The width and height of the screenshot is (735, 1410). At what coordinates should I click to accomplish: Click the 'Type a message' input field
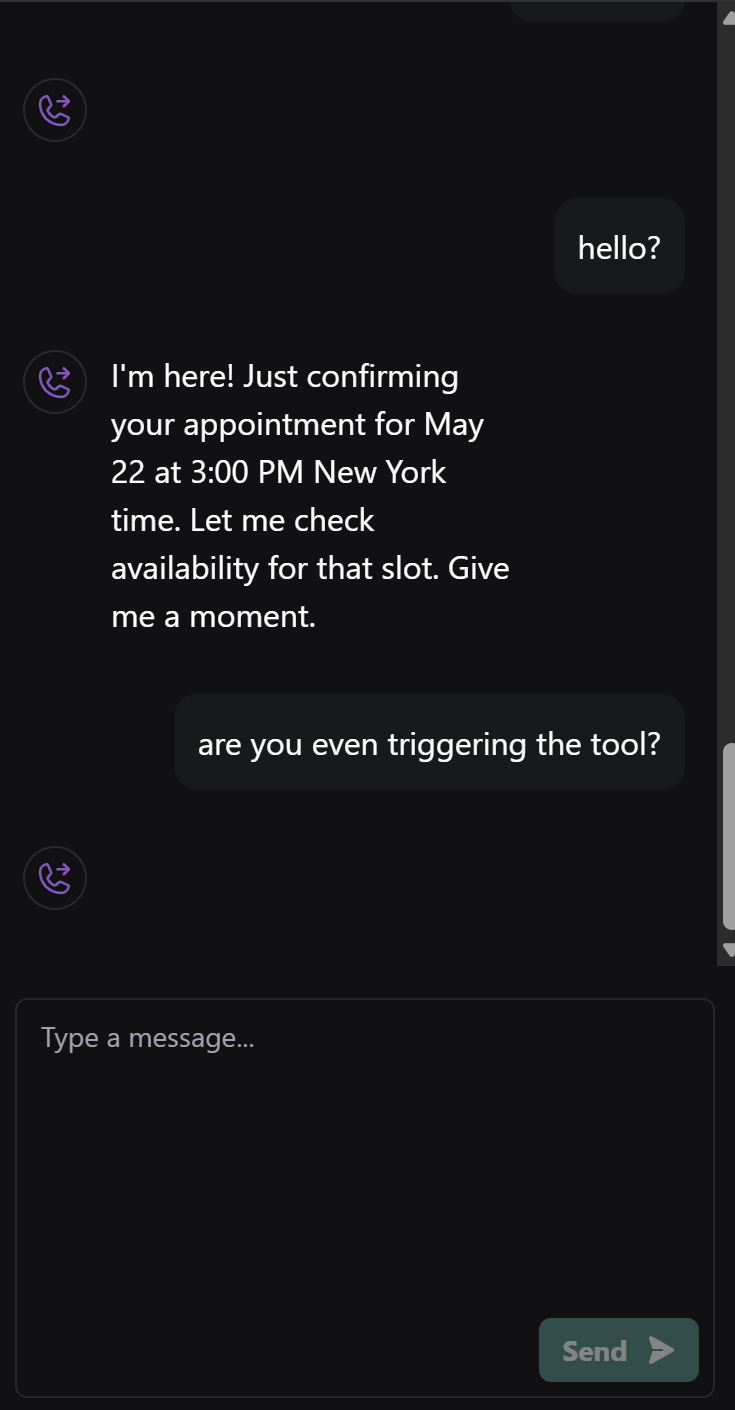tap(147, 1037)
